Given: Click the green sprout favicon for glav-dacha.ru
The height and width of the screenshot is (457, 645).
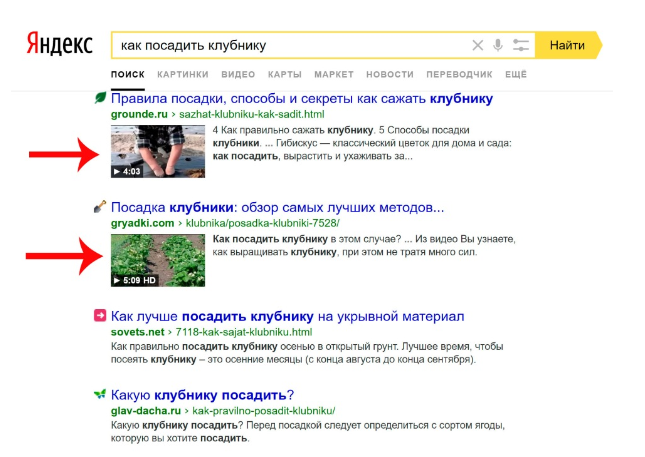Looking at the screenshot, I should point(100,394).
